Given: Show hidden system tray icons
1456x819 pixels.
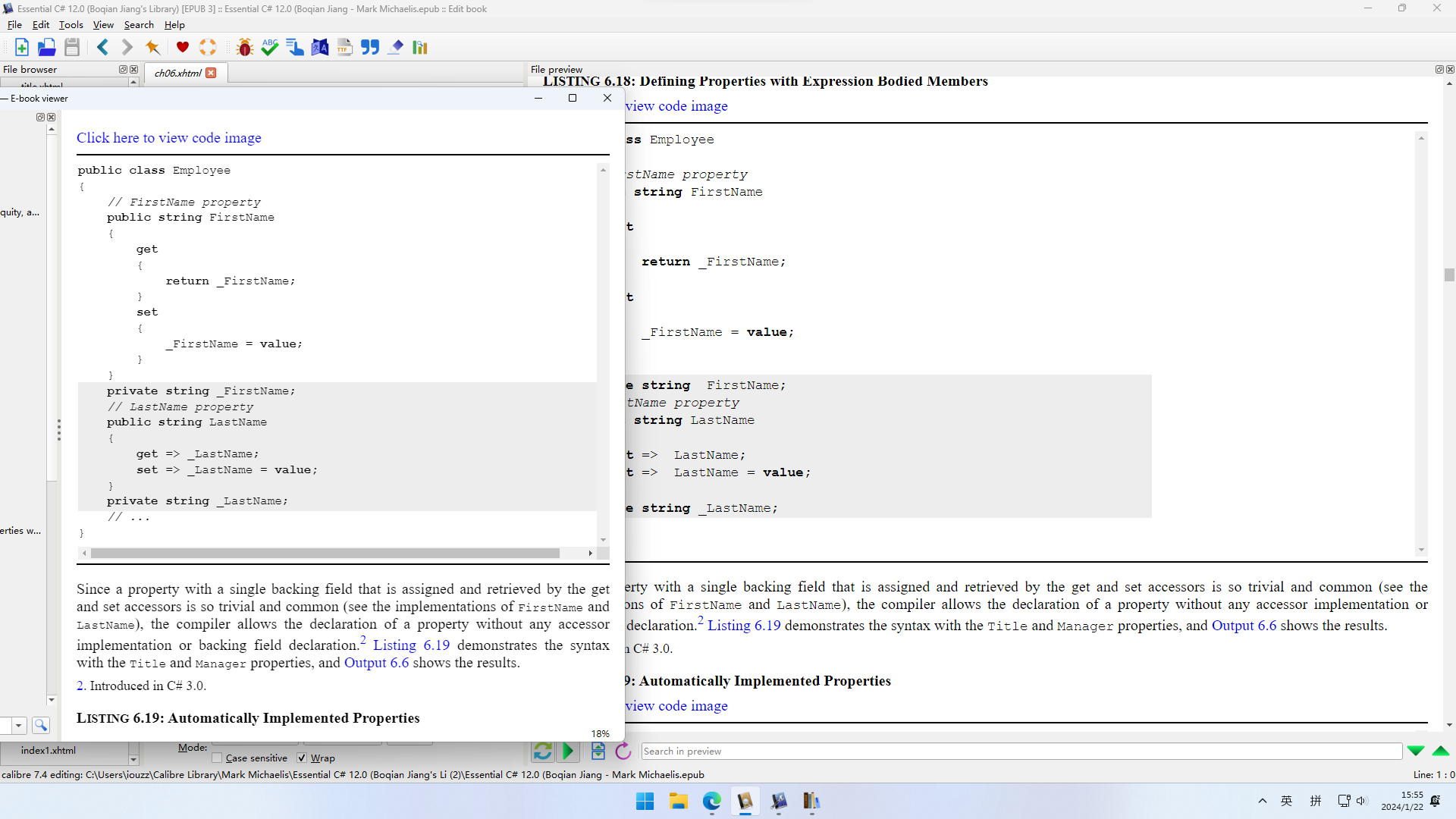Looking at the screenshot, I should pos(1262,801).
